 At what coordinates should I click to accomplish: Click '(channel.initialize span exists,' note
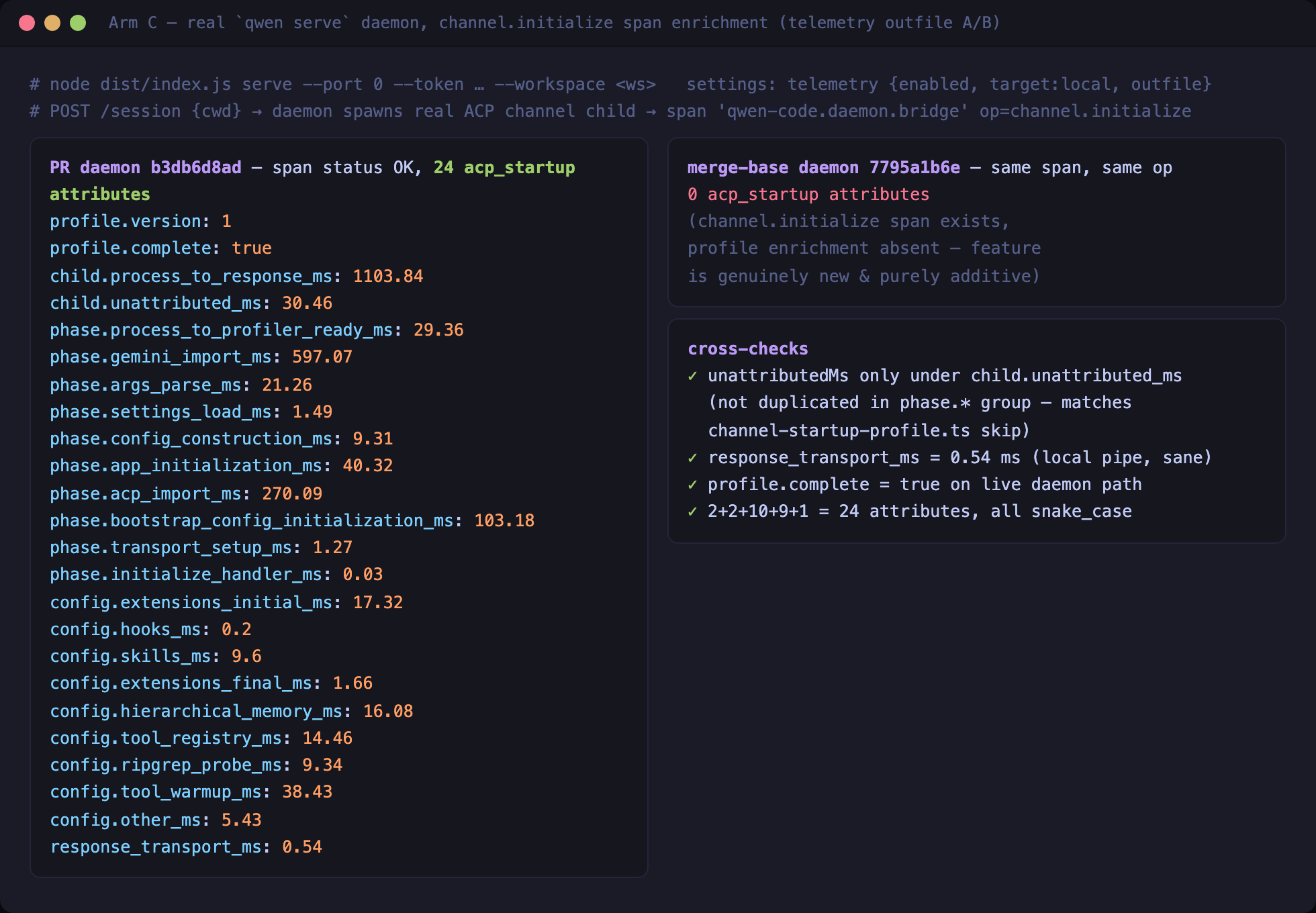[849, 222]
